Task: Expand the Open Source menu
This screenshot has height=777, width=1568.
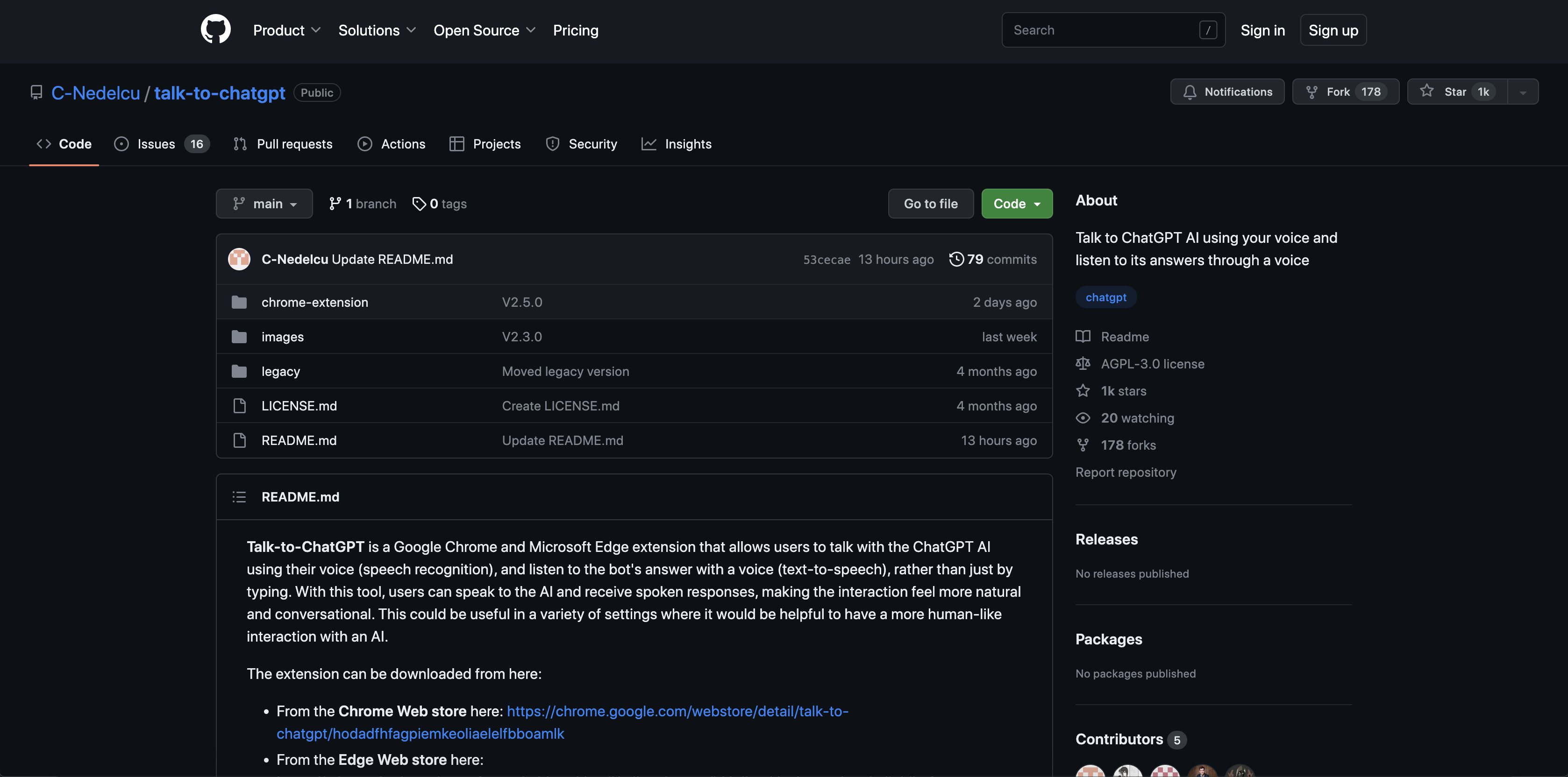Action: pos(485,30)
